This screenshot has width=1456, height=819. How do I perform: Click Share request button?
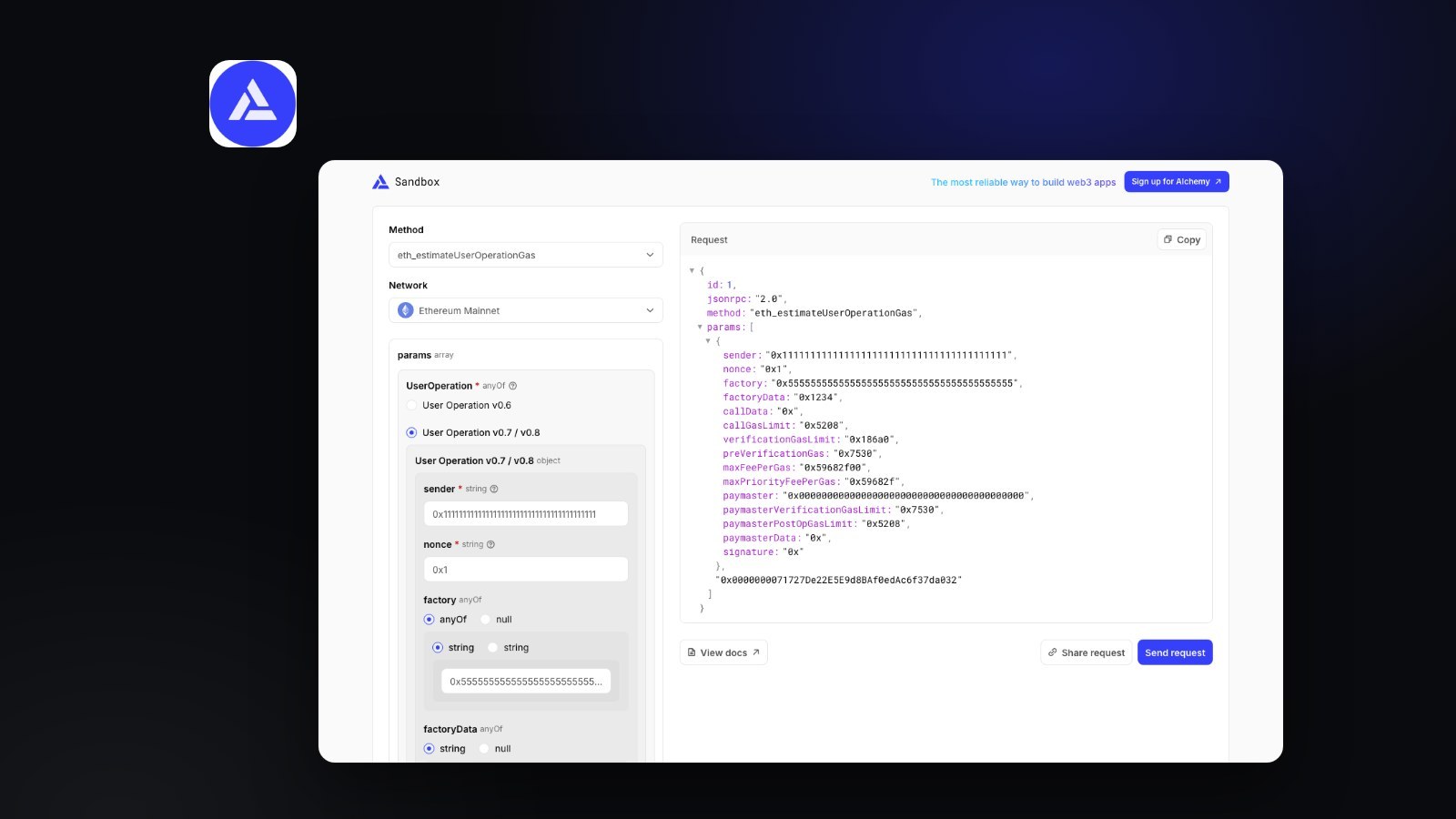tap(1086, 652)
